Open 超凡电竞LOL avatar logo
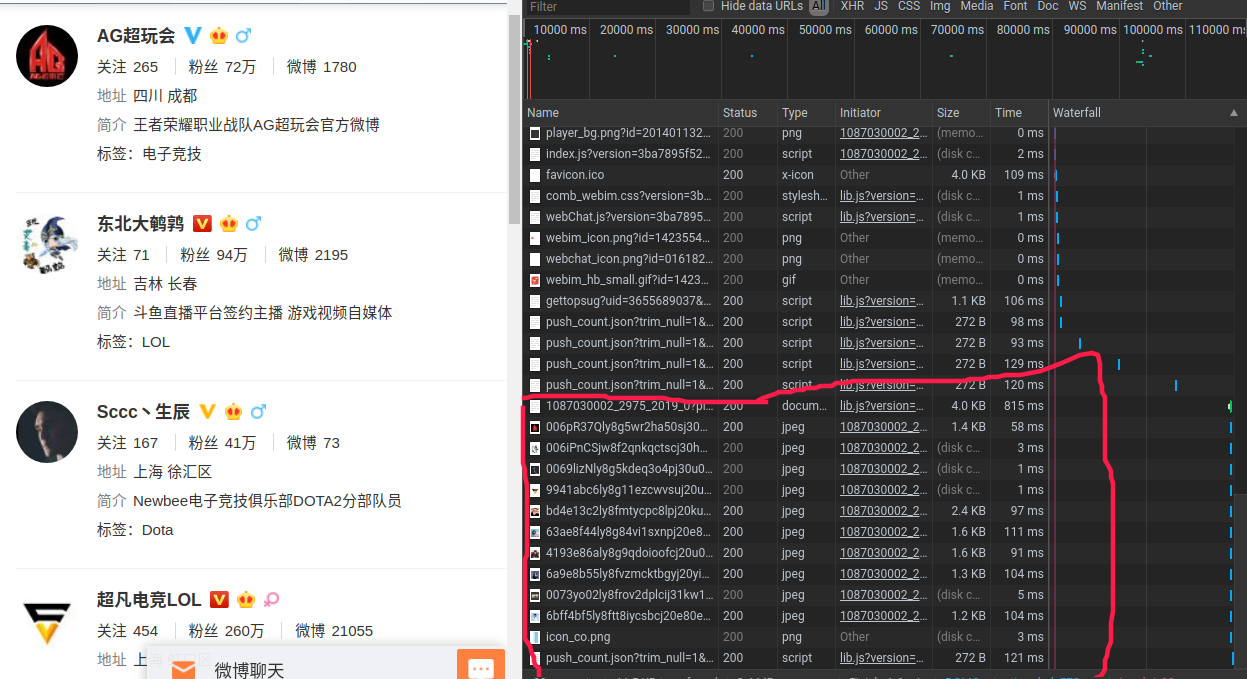This screenshot has width=1247, height=679. [x=47, y=619]
